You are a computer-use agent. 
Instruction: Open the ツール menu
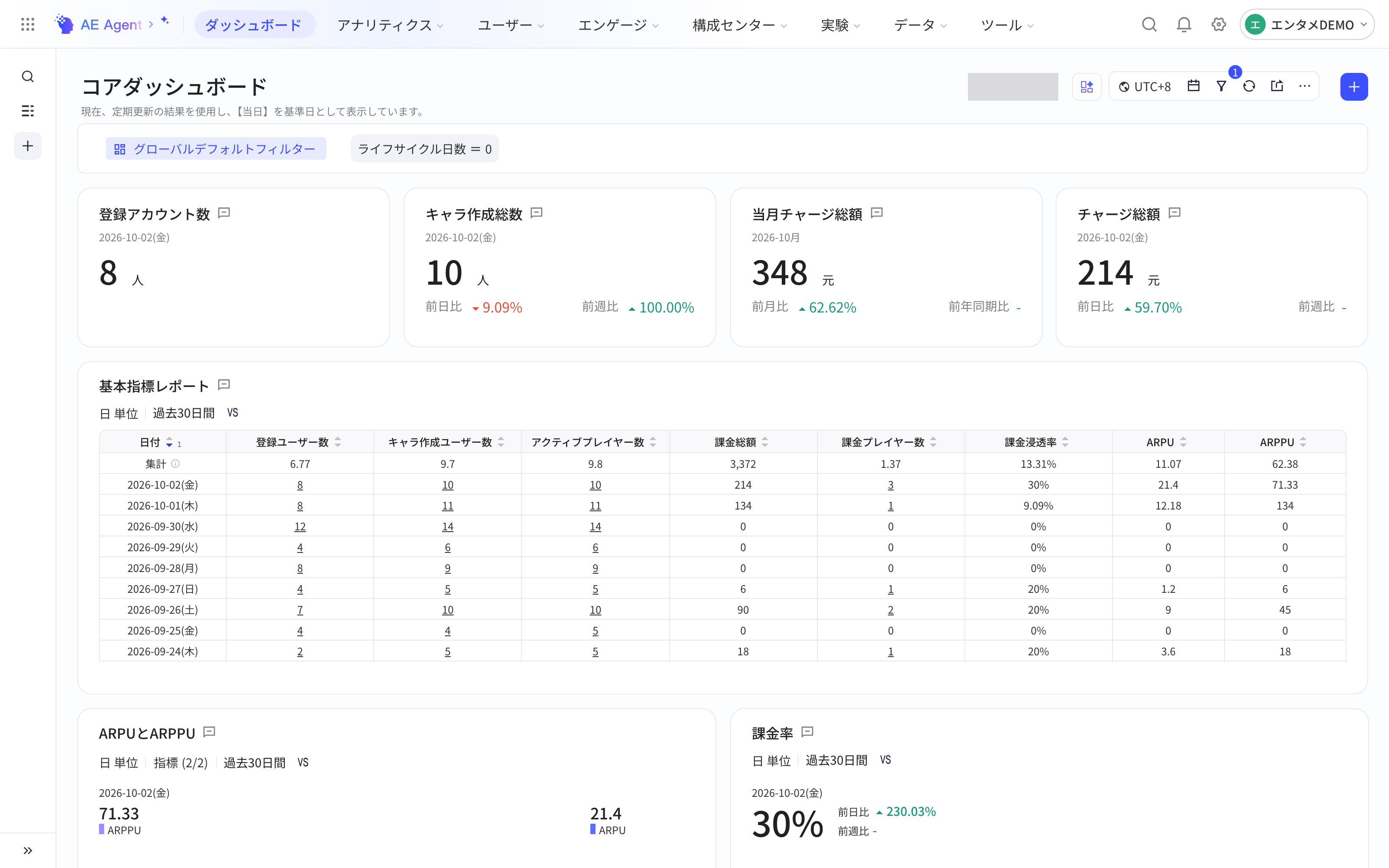point(1007,25)
